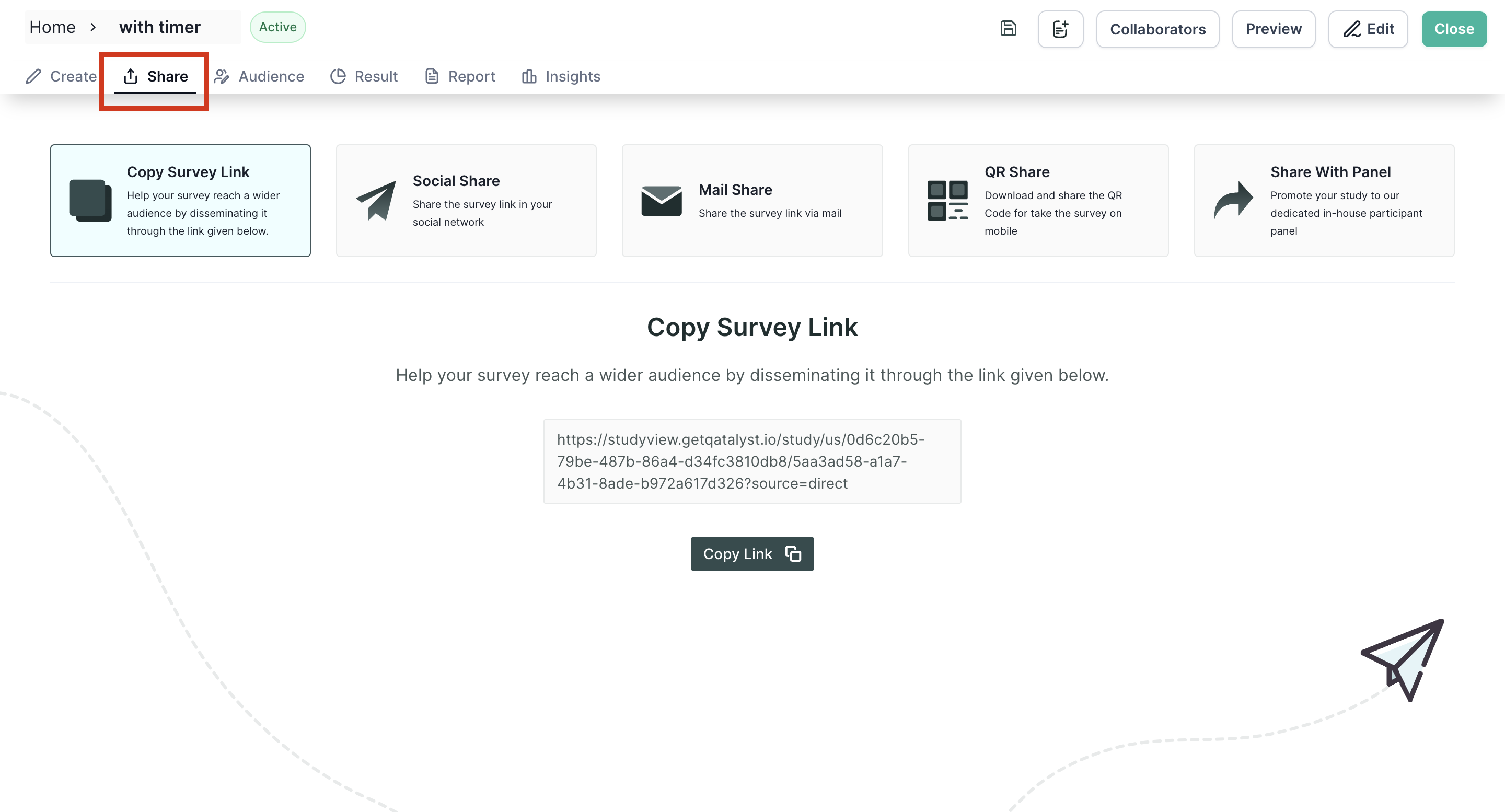Click the people icon beside Audience
The image size is (1505, 812).
pos(222,76)
